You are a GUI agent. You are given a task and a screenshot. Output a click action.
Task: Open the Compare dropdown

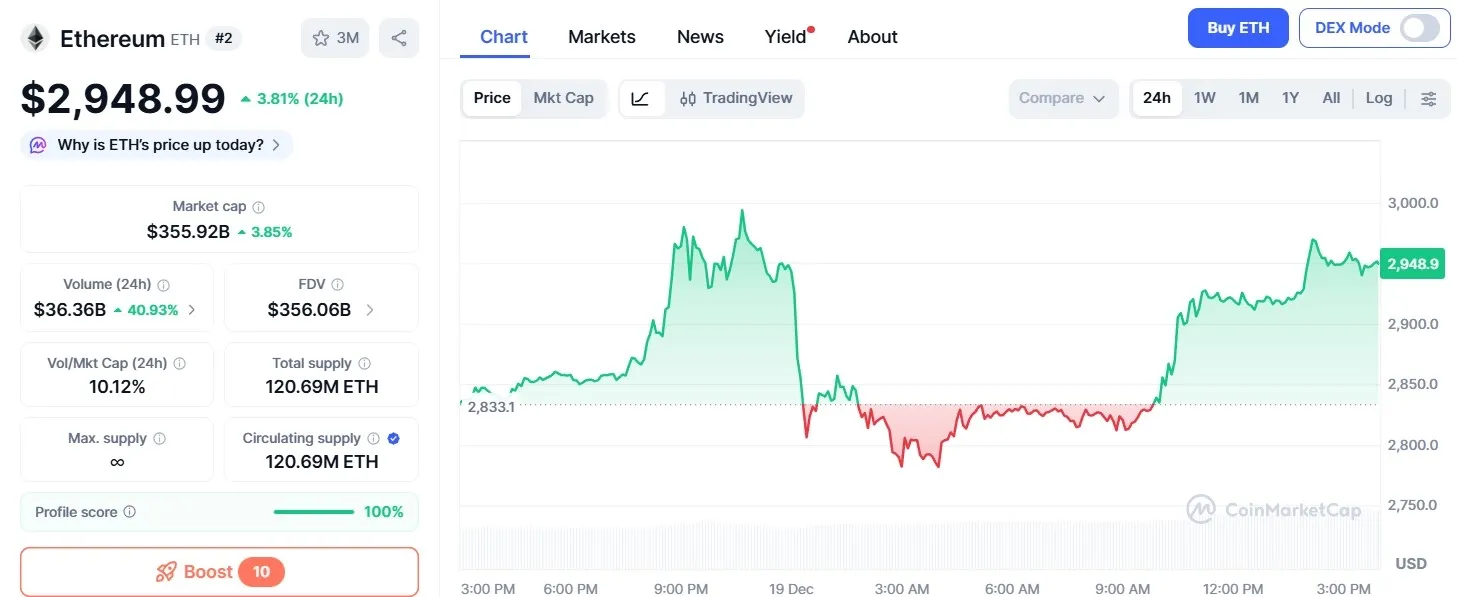[x=1063, y=98]
